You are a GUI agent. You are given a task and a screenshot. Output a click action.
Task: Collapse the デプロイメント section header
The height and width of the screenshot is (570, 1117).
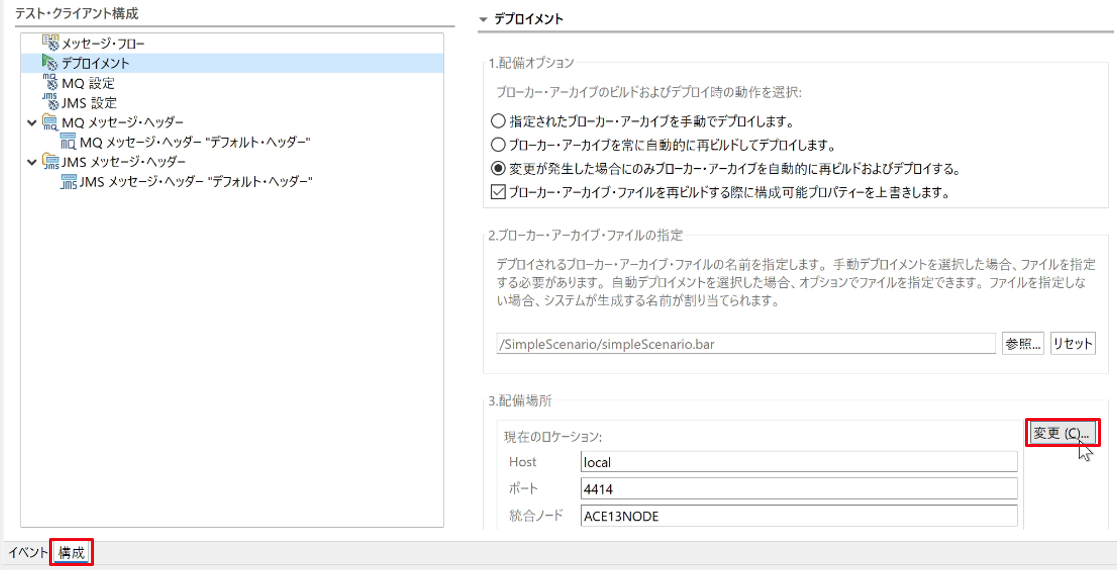484,20
